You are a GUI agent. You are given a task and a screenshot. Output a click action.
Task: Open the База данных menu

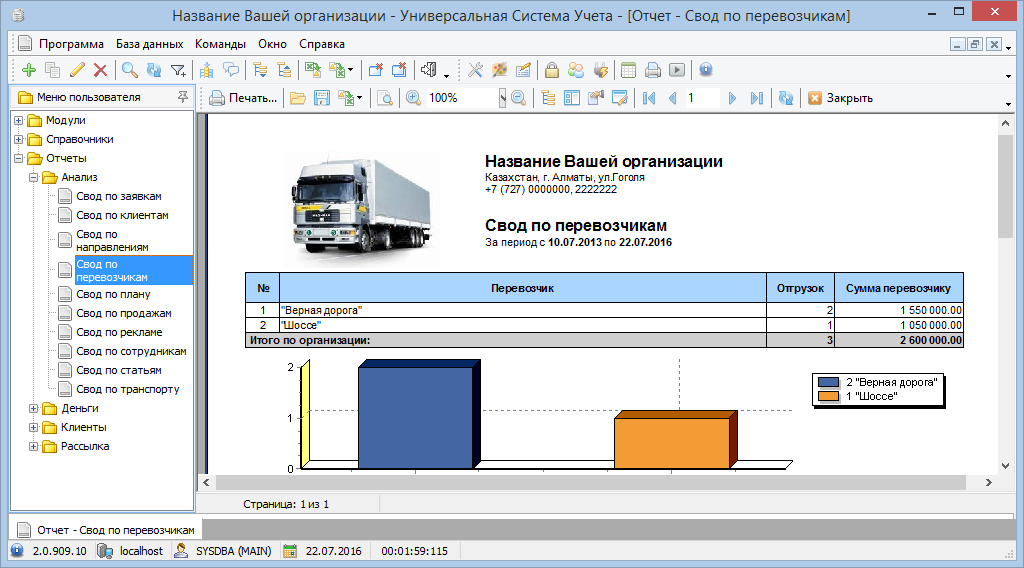pos(149,44)
